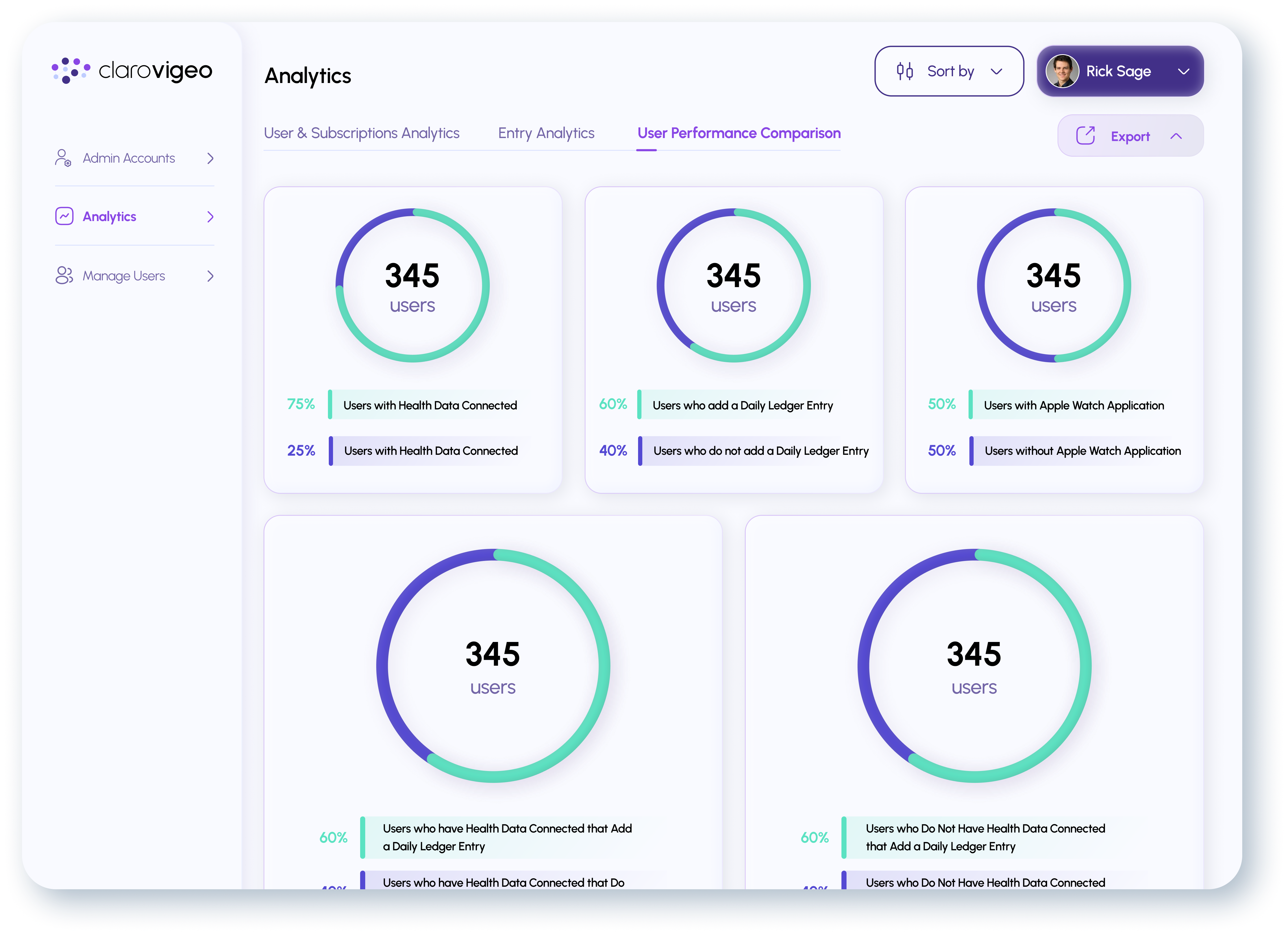The image size is (1288, 935).
Task: Open the Sort by dropdown arrow
Action: pos(996,71)
